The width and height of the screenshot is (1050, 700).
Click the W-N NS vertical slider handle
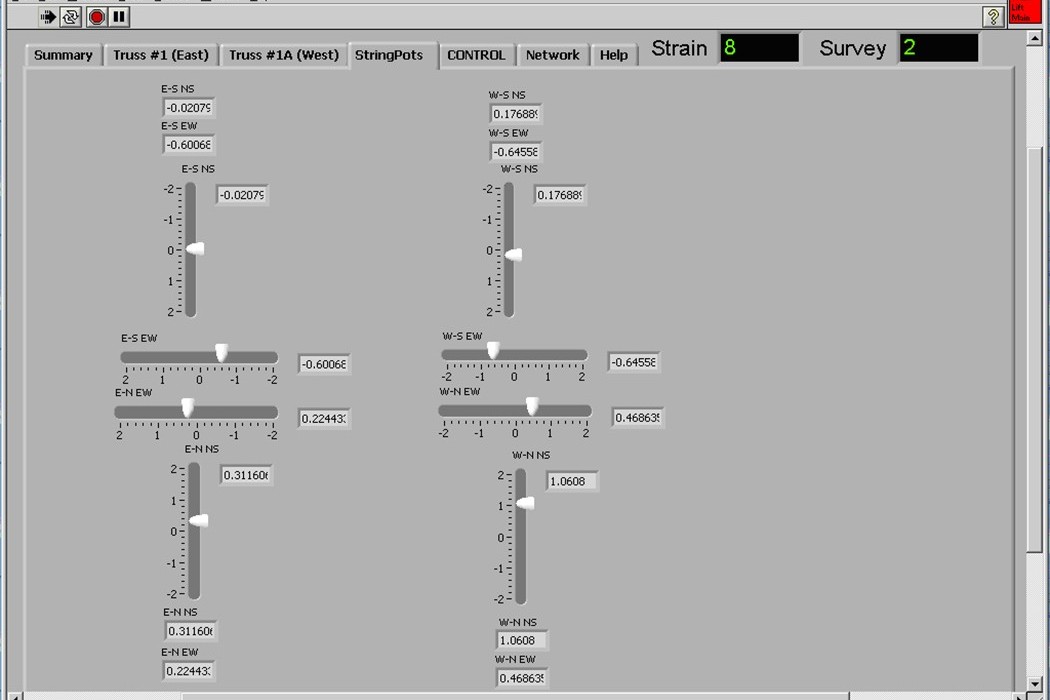click(524, 503)
